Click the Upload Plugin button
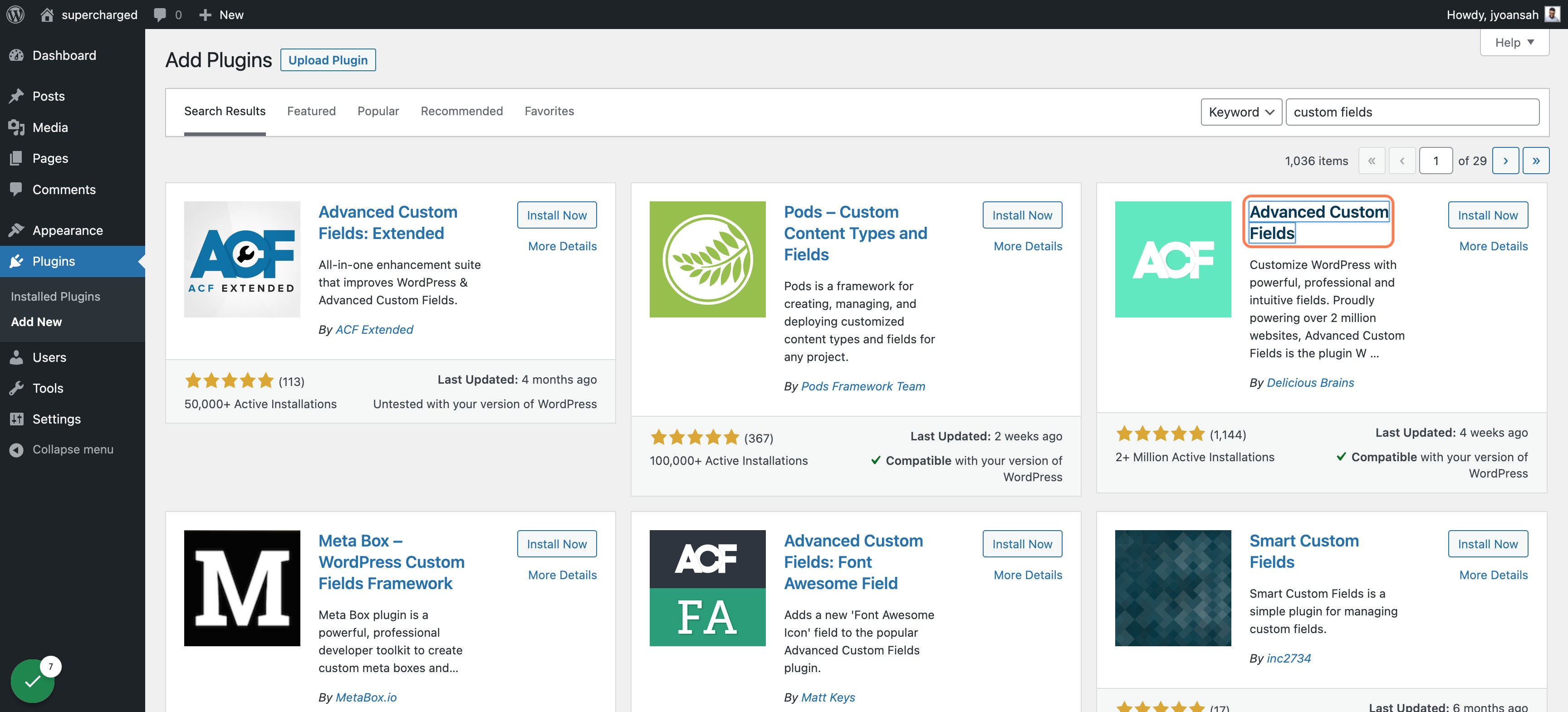This screenshot has height=712, width=1568. point(328,60)
